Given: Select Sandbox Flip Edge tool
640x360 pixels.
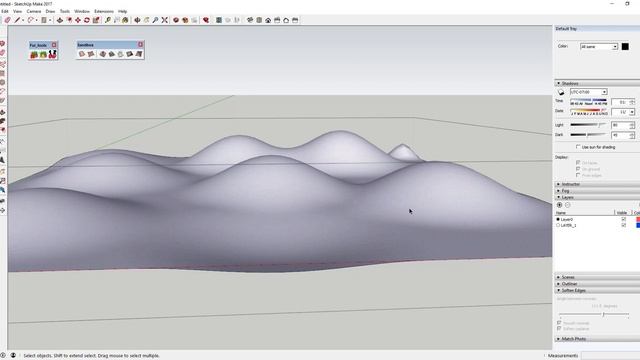Looking at the screenshot, I should point(139,54).
